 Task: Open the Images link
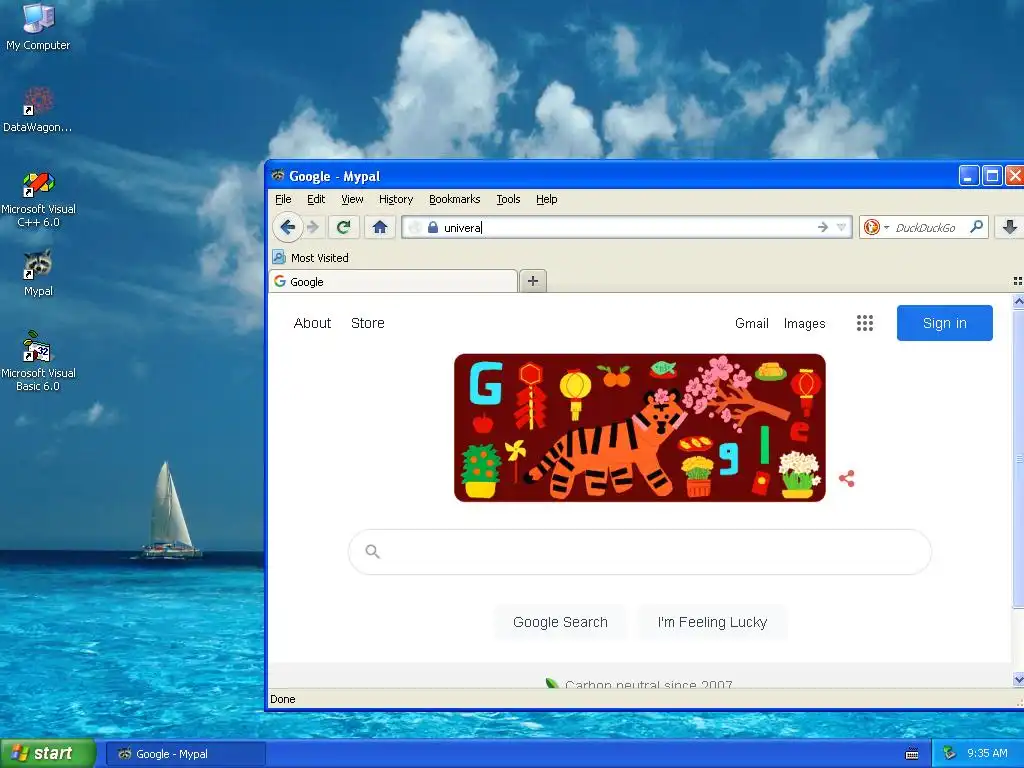pyautogui.click(x=805, y=323)
